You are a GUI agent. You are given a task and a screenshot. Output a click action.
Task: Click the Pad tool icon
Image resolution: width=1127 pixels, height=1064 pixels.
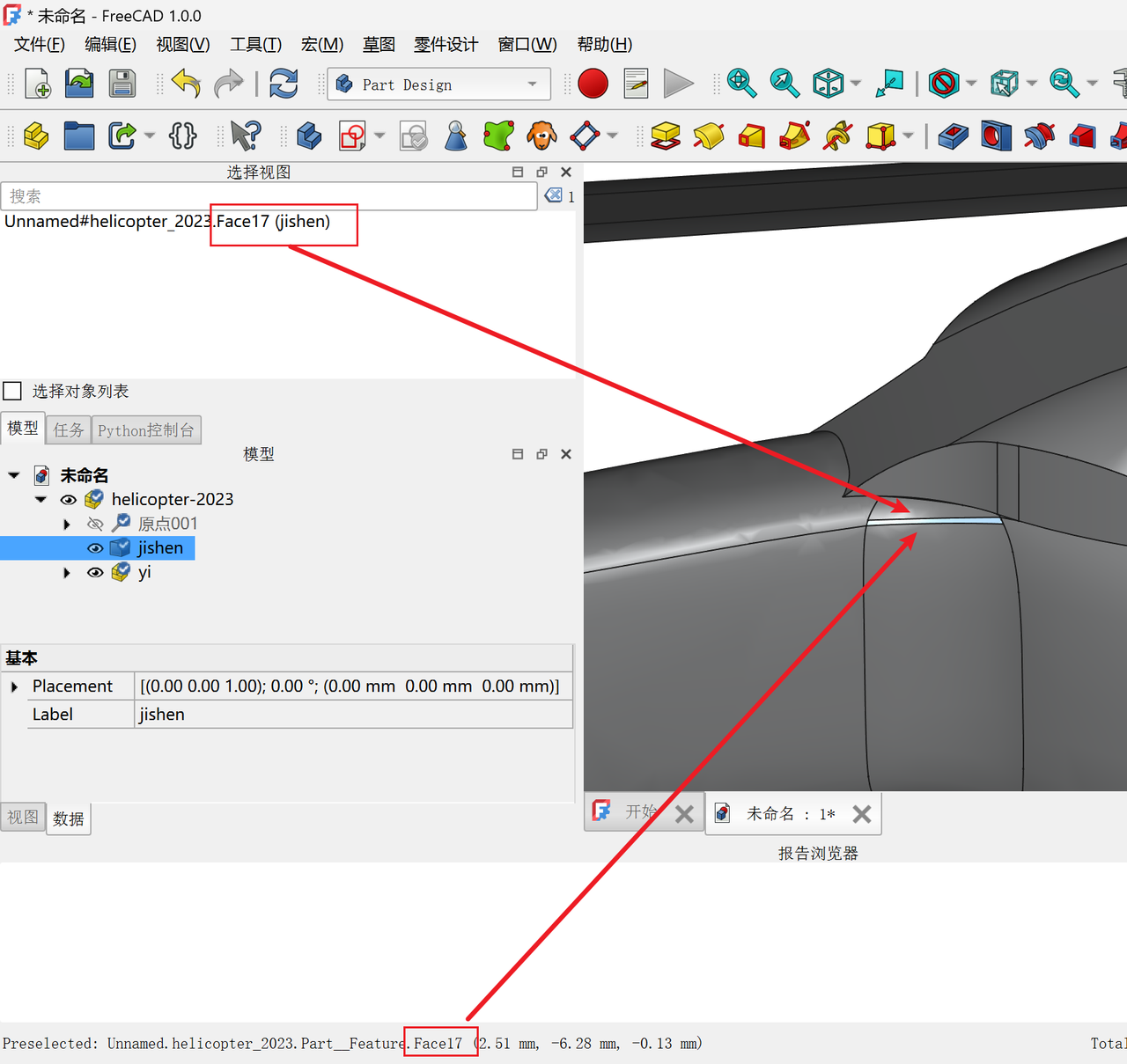pyautogui.click(x=666, y=136)
